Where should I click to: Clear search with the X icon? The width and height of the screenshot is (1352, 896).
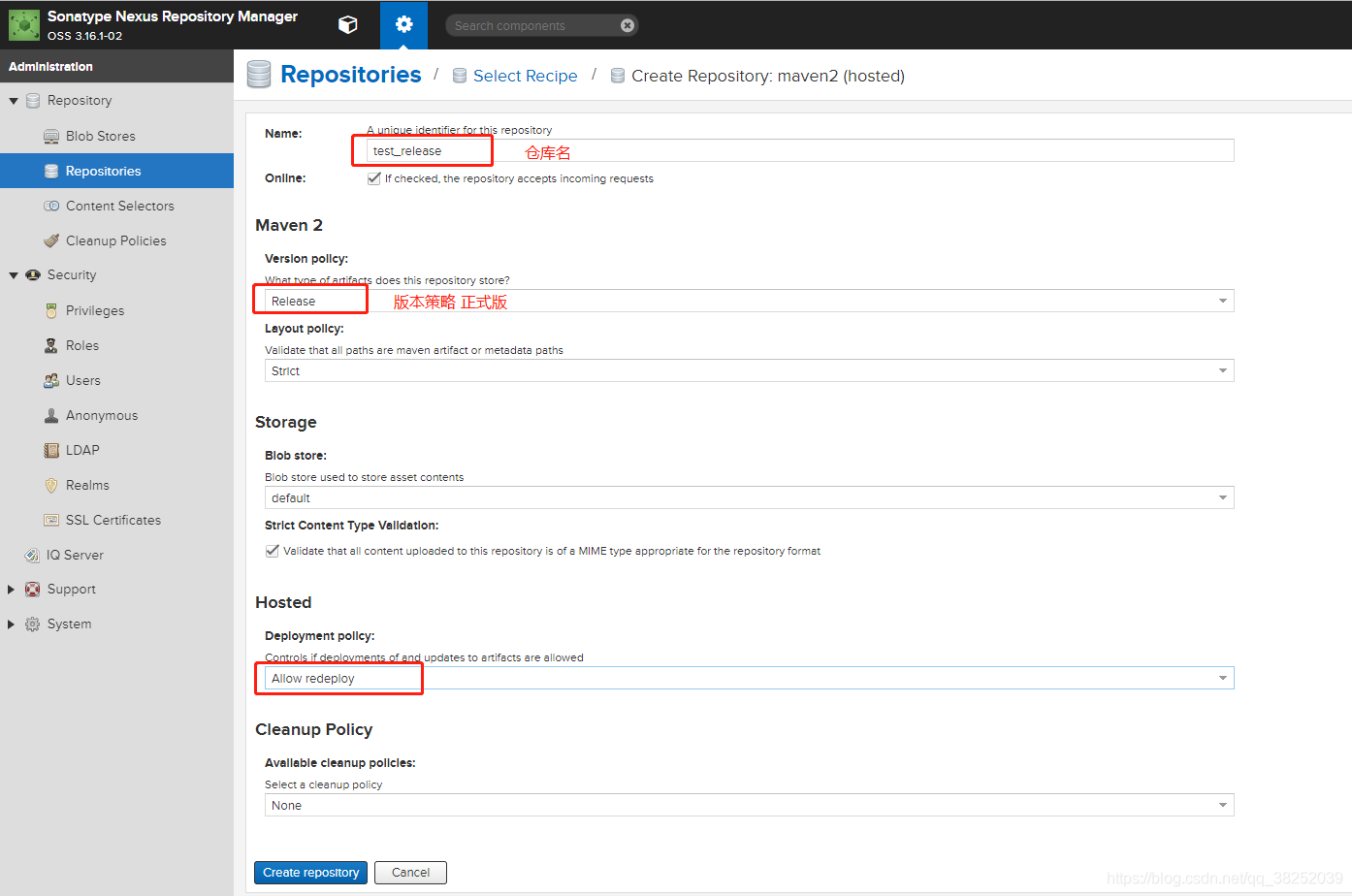628,25
